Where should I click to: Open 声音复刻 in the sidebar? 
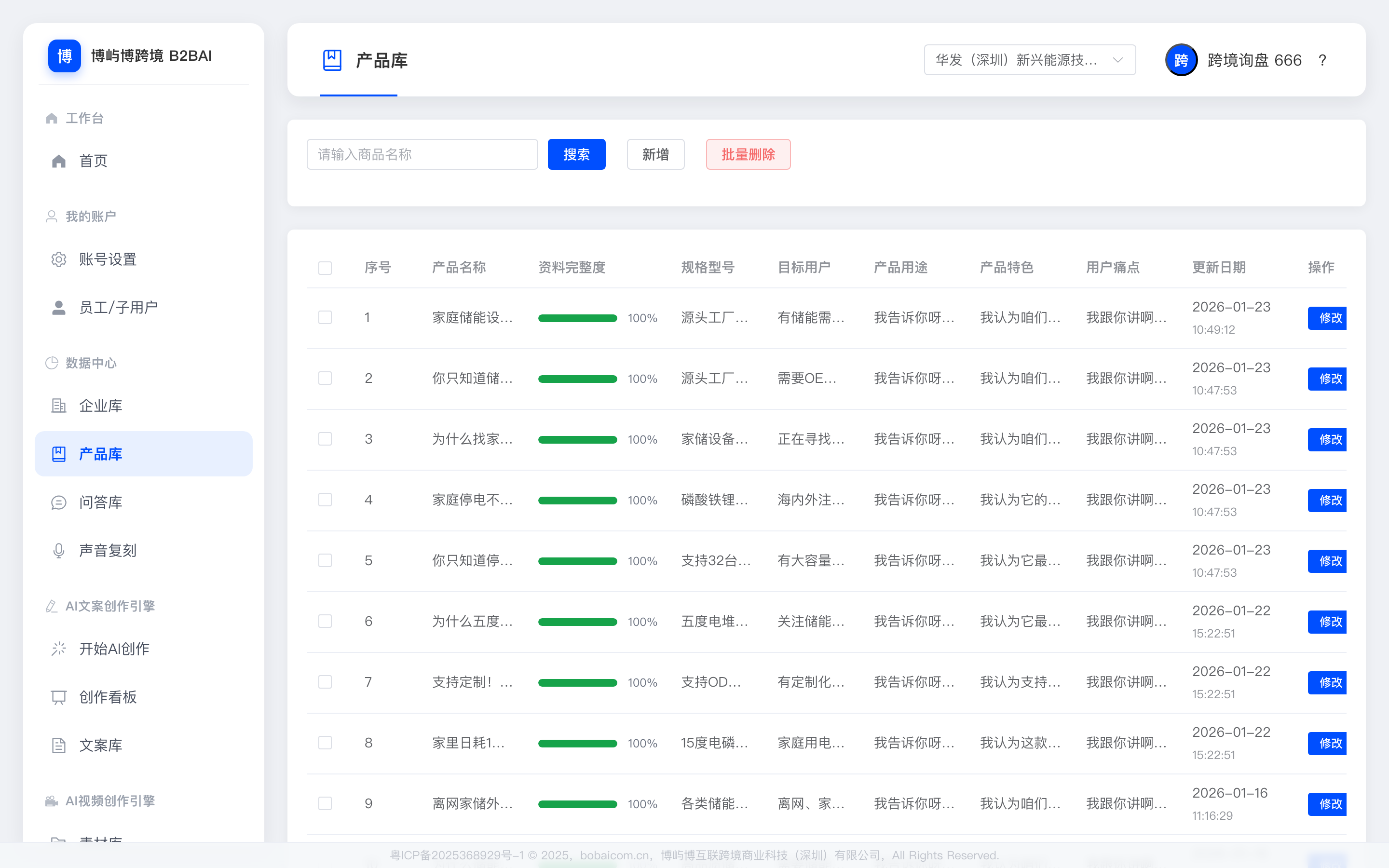click(144, 551)
